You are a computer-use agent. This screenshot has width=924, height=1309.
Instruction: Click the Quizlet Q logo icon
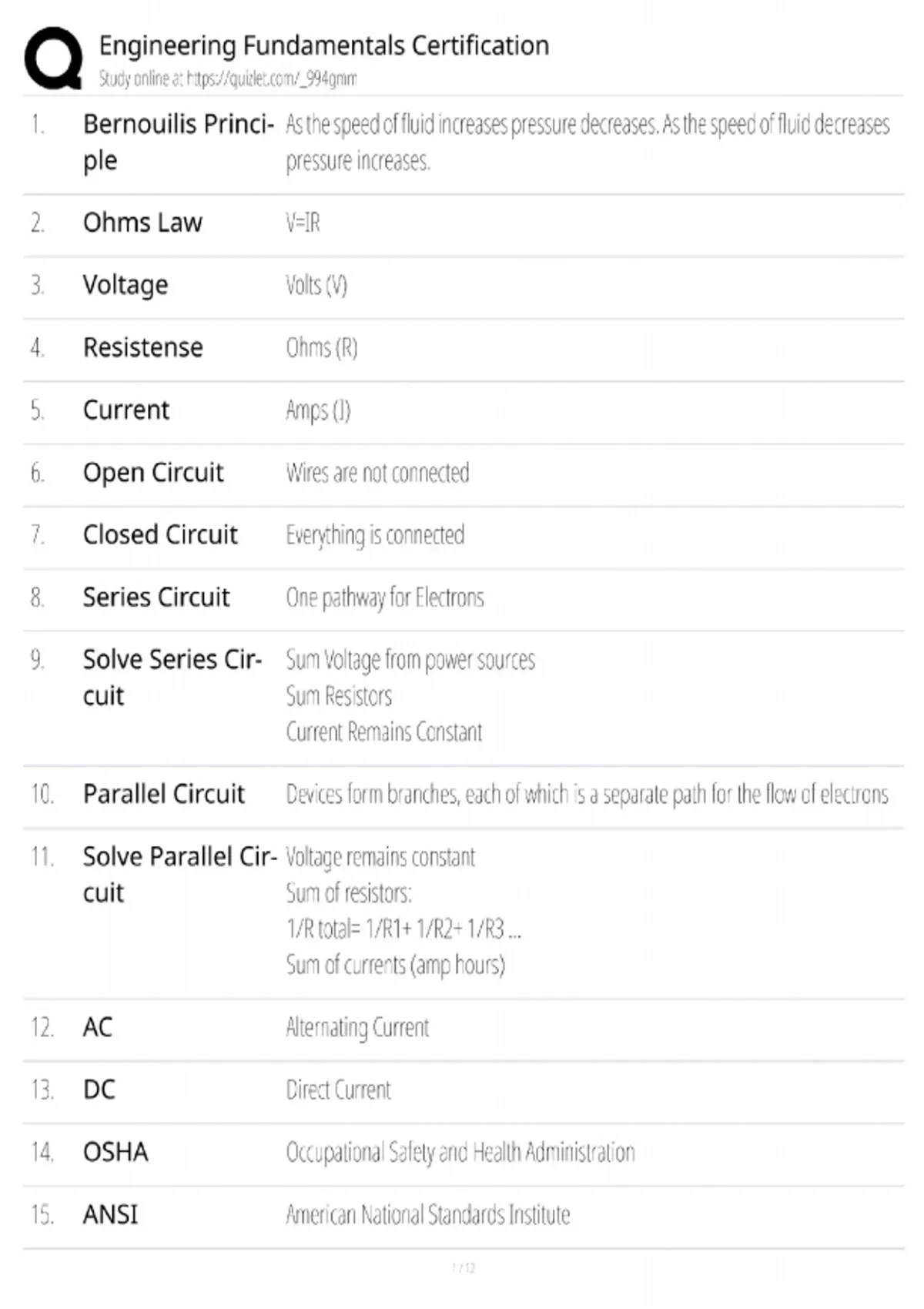pyautogui.click(x=52, y=59)
